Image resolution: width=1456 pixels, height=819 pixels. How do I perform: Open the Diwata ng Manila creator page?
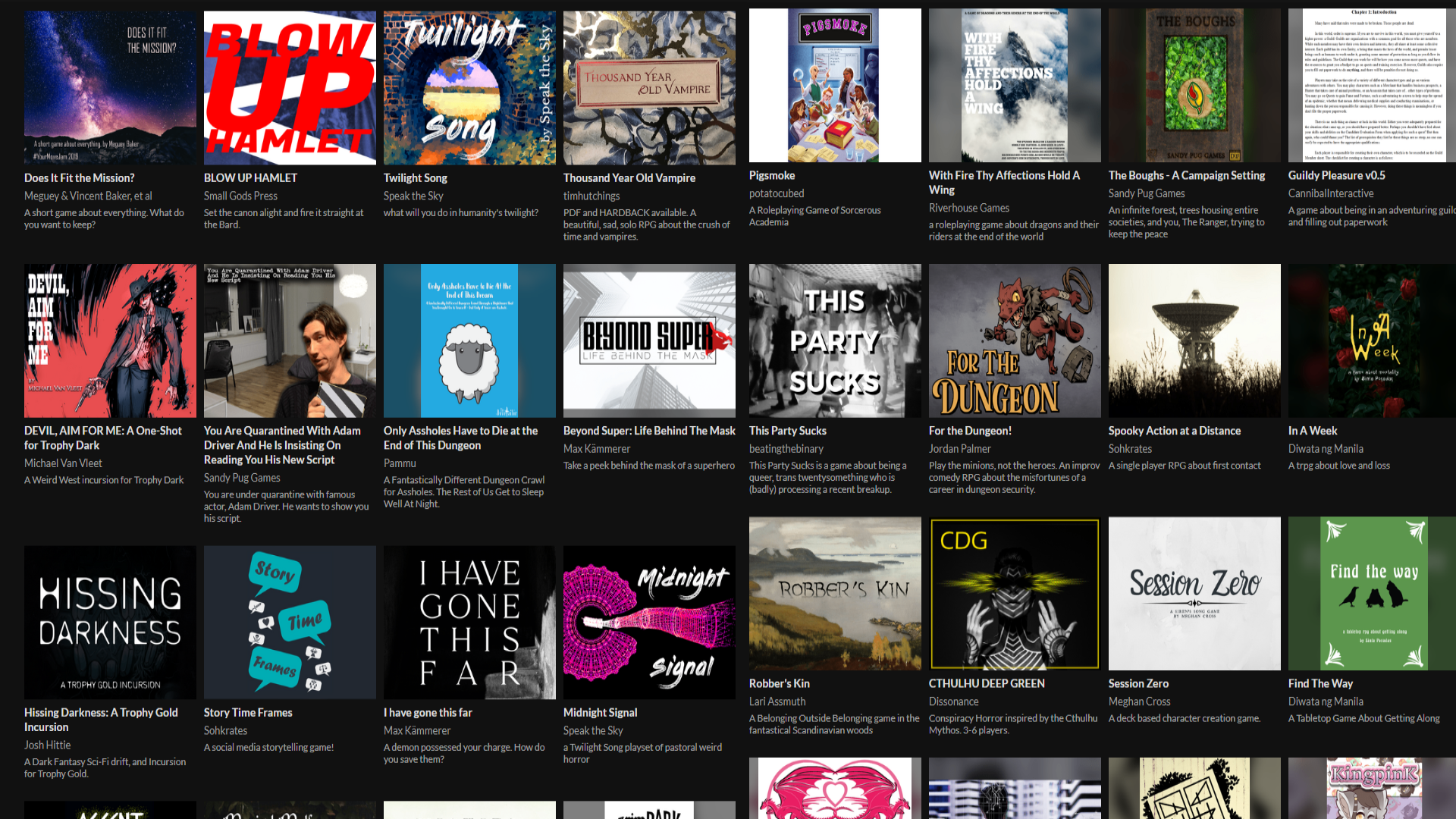click(x=1326, y=448)
